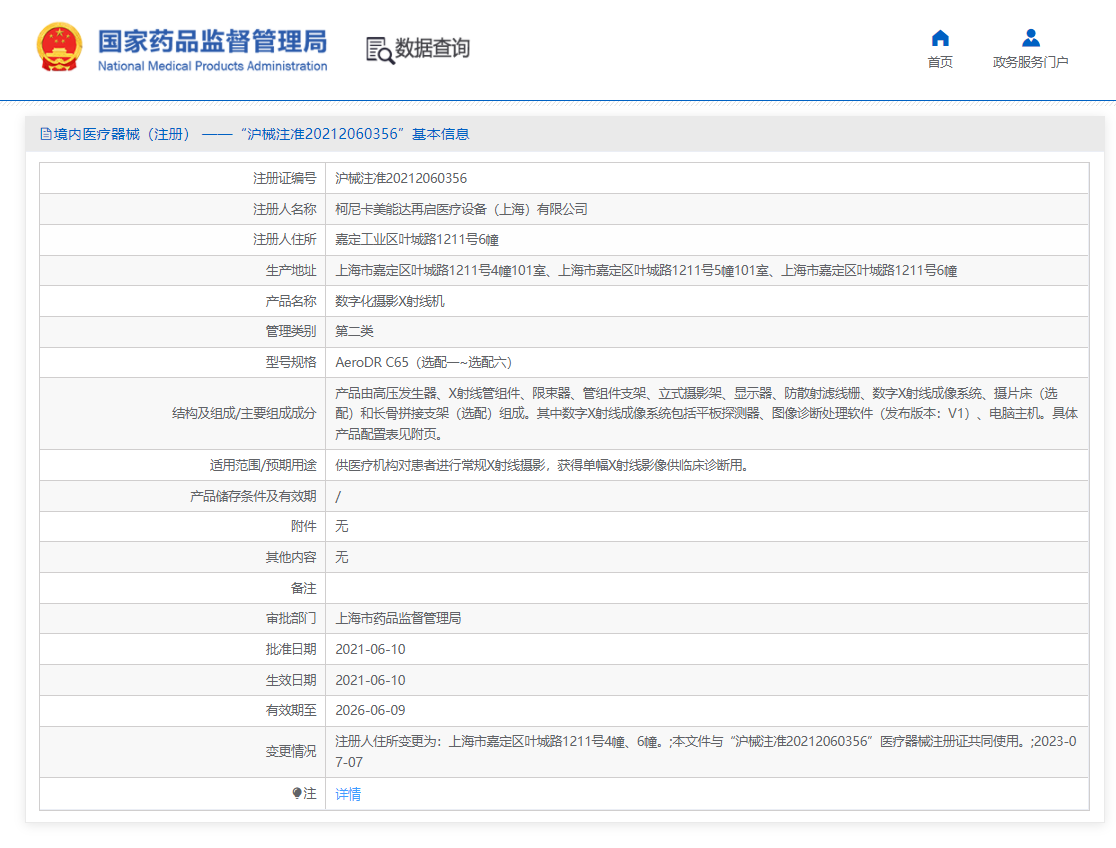
Task: Click the 有效期至 row label
Action: coord(291,711)
